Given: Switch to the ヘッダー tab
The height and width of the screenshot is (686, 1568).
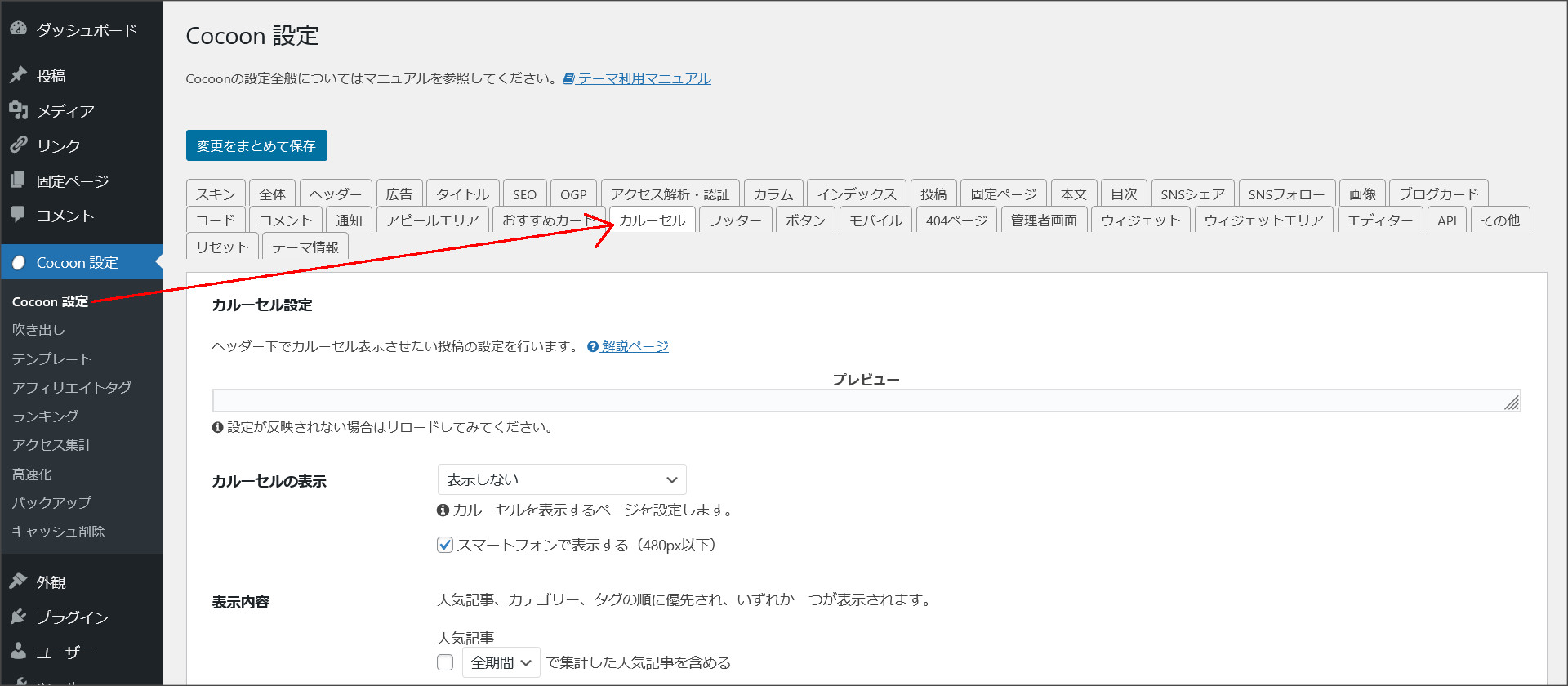Looking at the screenshot, I should point(336,194).
